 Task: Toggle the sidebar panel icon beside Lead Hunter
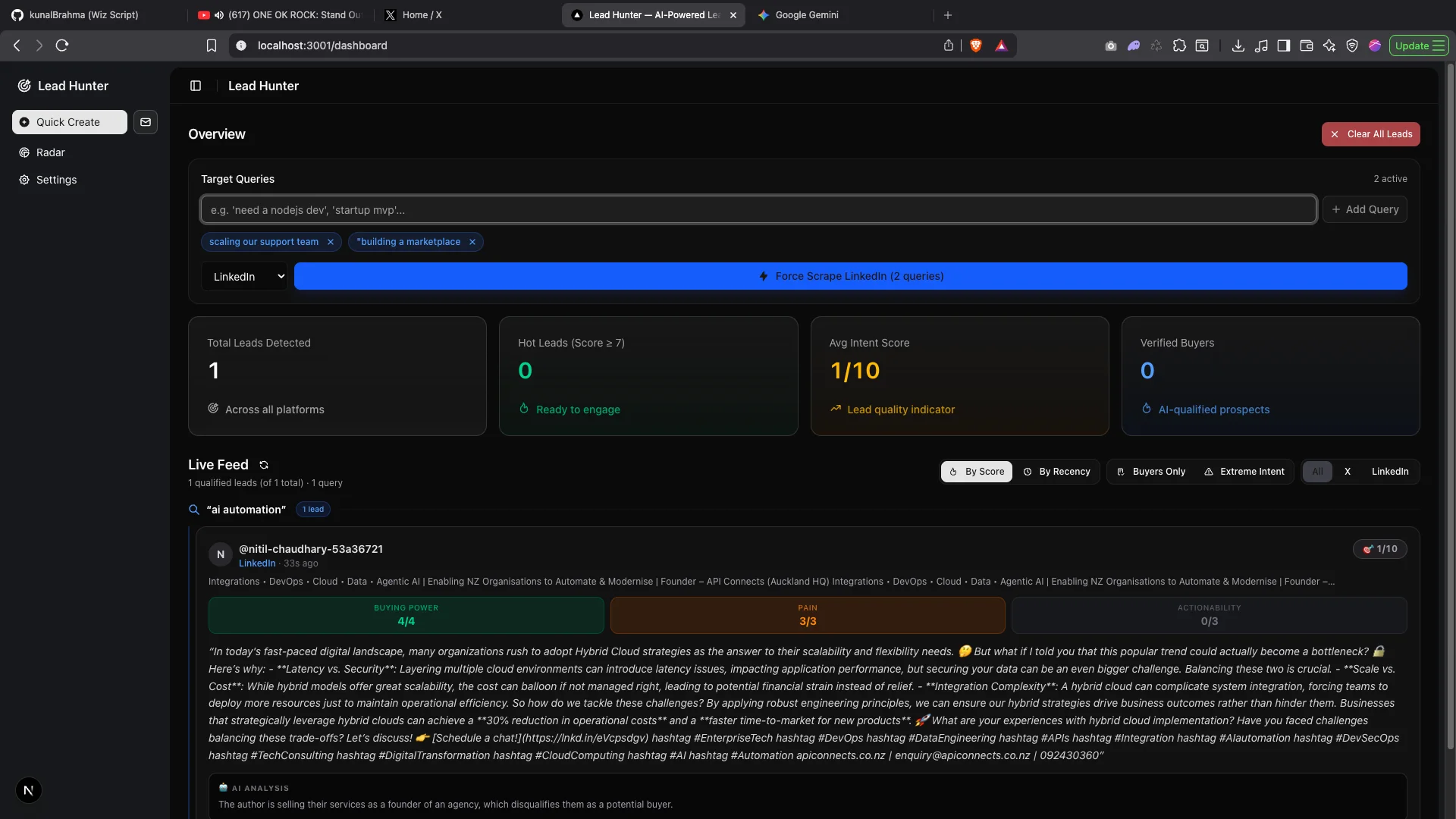click(x=196, y=86)
